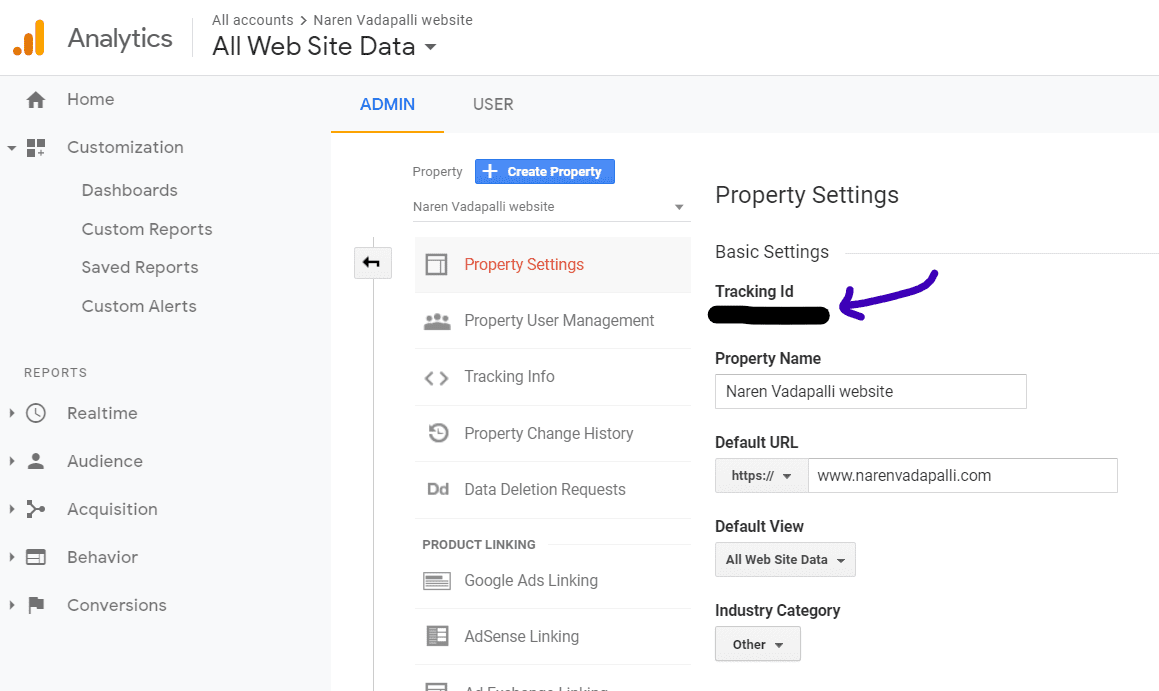Click the back arrow button beside Property column
This screenshot has height=691, width=1159.
pos(373,262)
